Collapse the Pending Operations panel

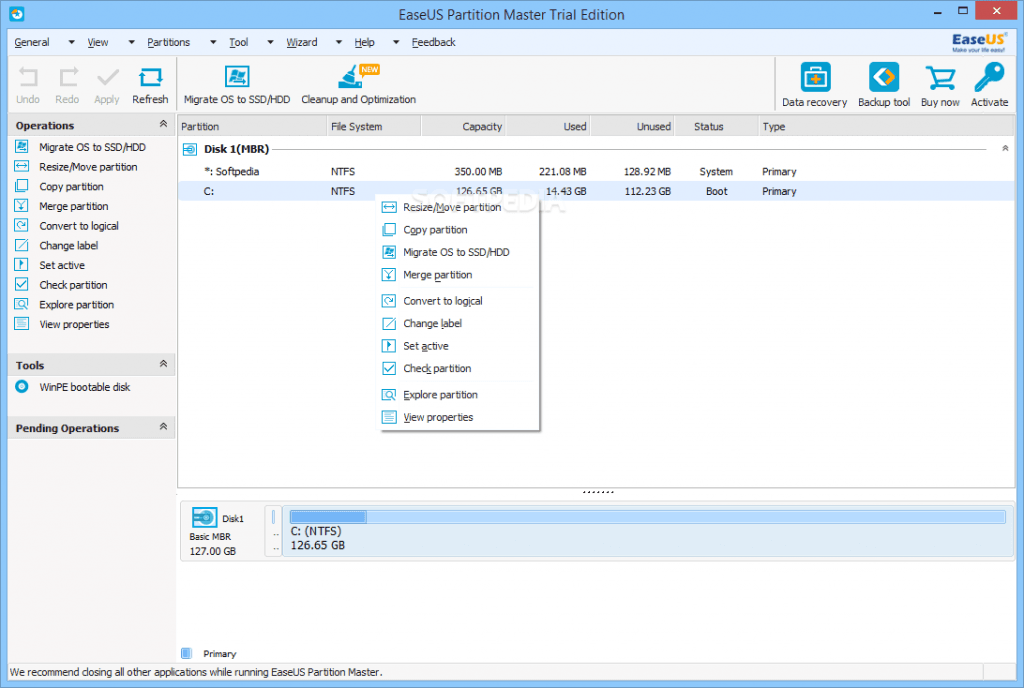tap(163, 428)
